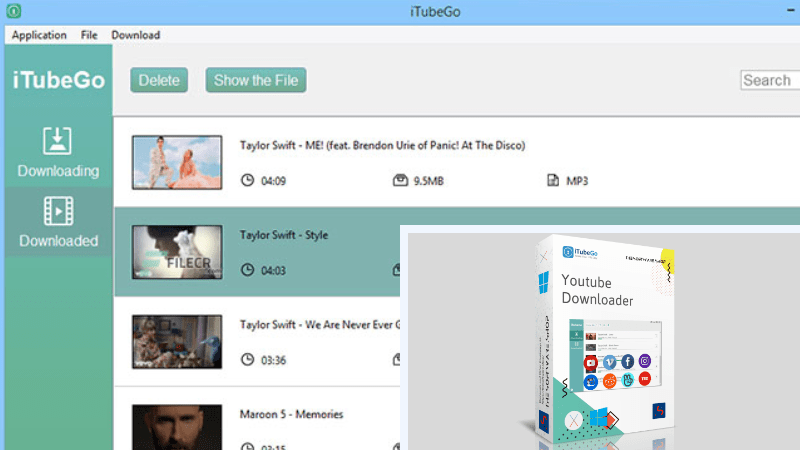Switch to the Downloading tab
The image size is (800, 450).
tap(58, 152)
